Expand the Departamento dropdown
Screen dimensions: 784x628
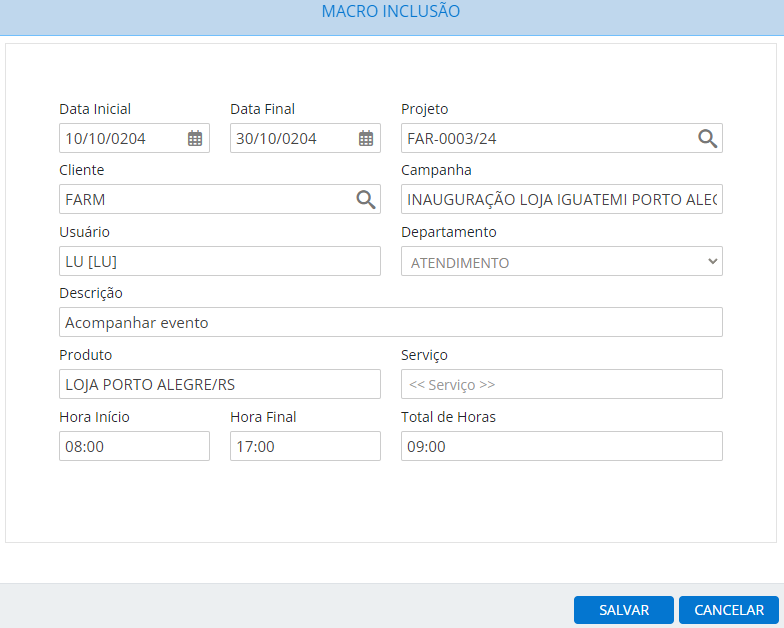coord(562,261)
